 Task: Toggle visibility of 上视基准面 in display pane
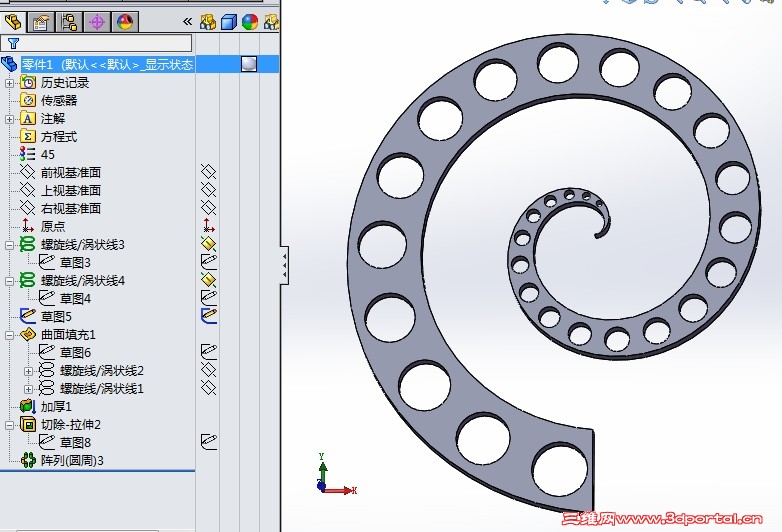[208, 189]
